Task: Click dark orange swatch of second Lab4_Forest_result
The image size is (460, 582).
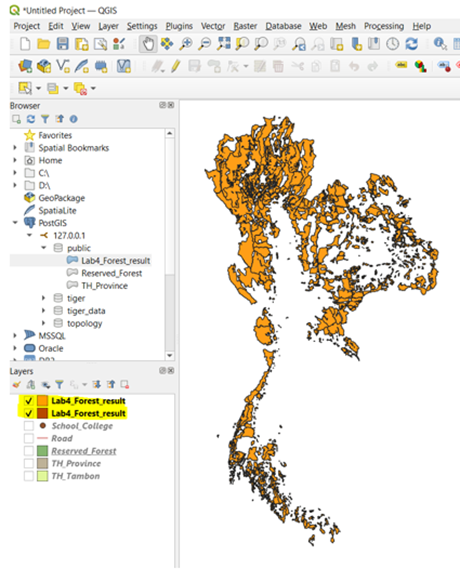Action: 42,413
